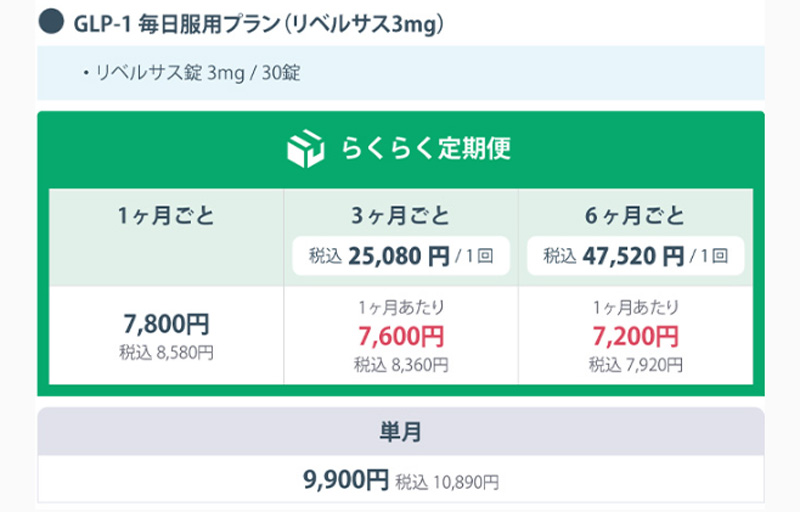Image resolution: width=800 pixels, height=512 pixels.
Task: Select the 3ヶ月ごと plan header
Action: pyautogui.click(x=401, y=216)
